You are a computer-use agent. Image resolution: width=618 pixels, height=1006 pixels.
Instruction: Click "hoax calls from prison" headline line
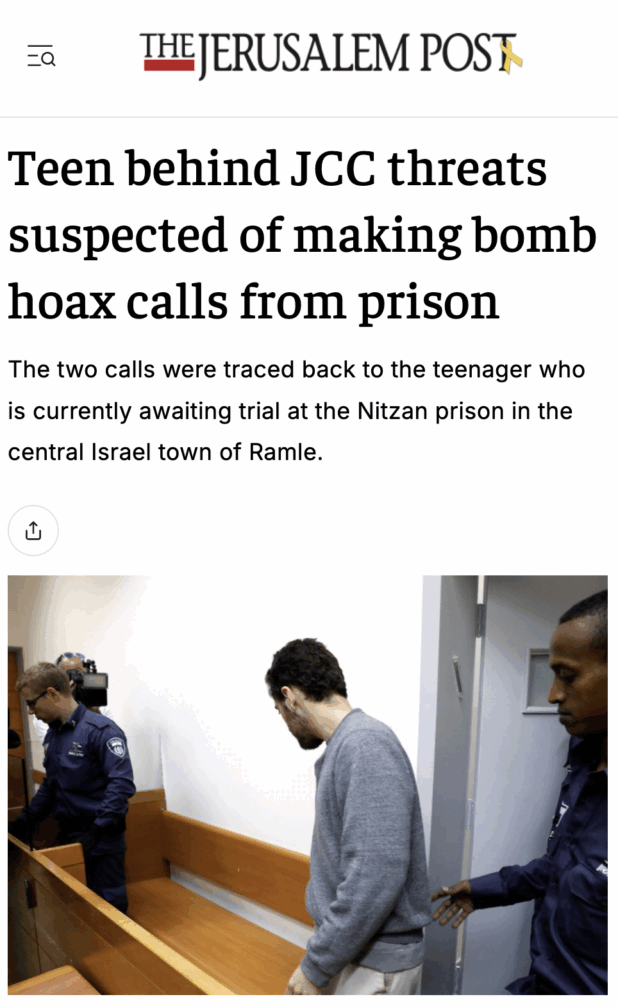click(x=253, y=302)
